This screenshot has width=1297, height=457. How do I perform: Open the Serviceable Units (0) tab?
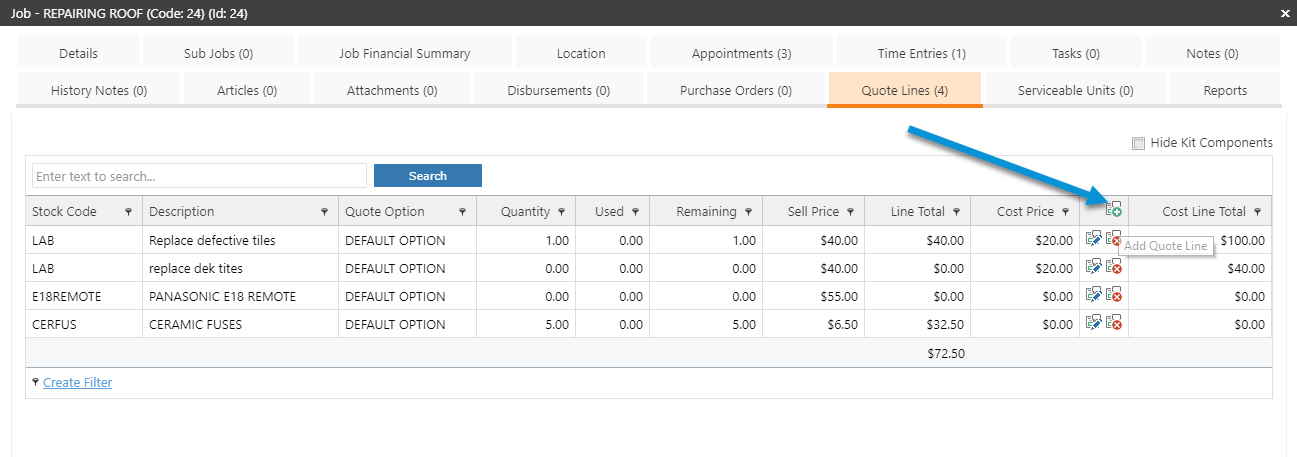[1076, 90]
